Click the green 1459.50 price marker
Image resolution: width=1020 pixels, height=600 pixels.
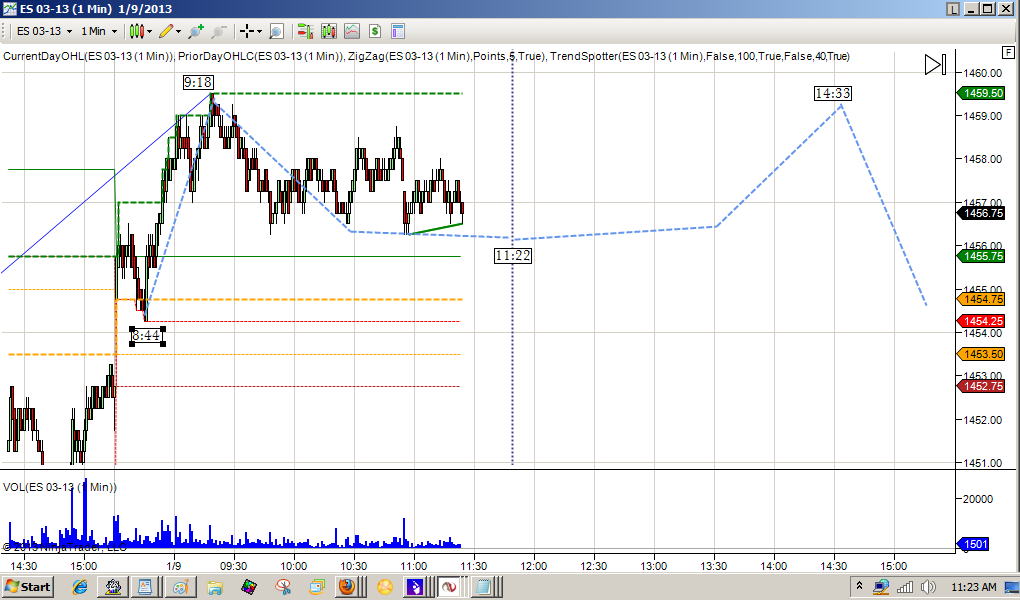point(981,93)
